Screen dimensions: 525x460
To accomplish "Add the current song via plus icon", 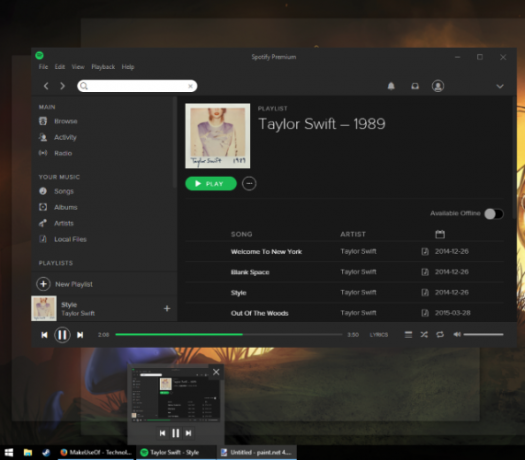I will [167, 308].
